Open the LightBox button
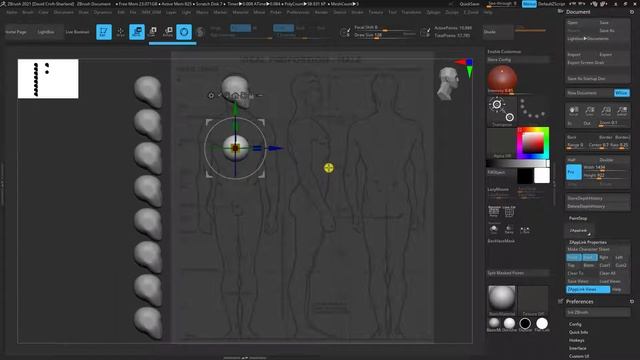640x360 pixels. click(46, 32)
